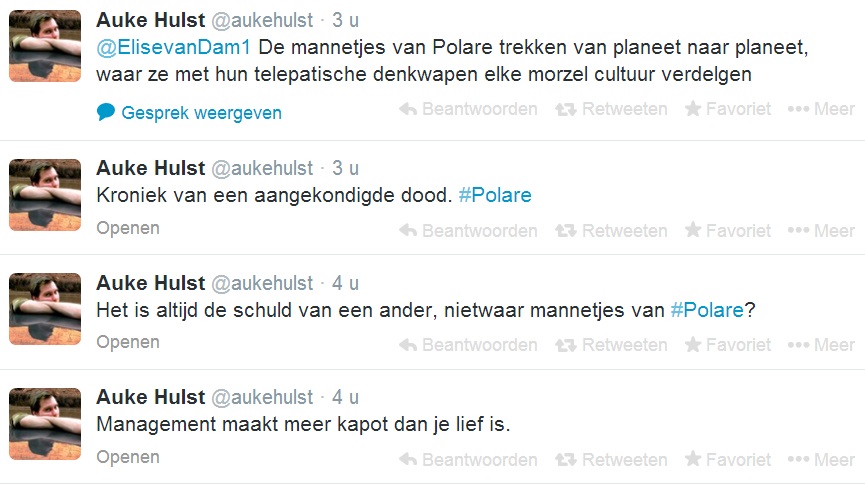865x485 pixels.
Task: Click the speech bubble icon beside Gesprek weergeven
Action: (x=106, y=112)
